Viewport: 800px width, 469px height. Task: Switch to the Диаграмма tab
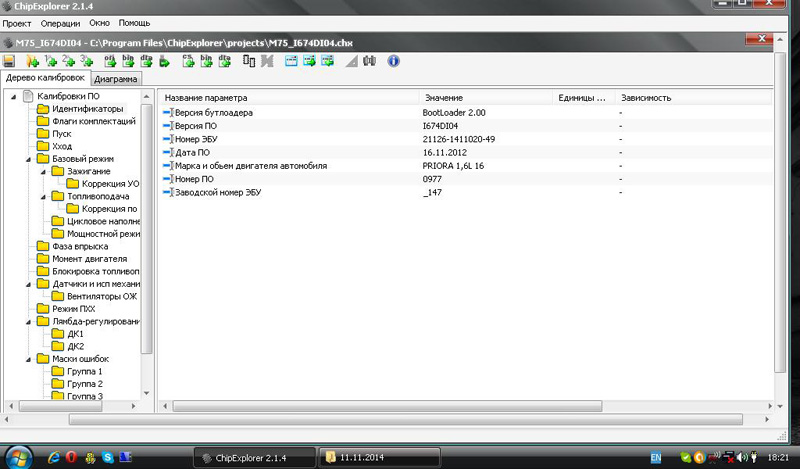[116, 79]
